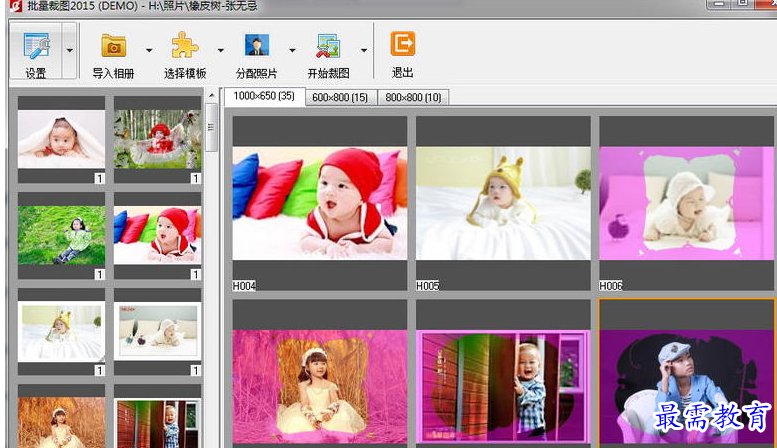Expand the 分配照片 dropdown arrow
Image resolution: width=777 pixels, height=448 pixels.
coord(292,50)
